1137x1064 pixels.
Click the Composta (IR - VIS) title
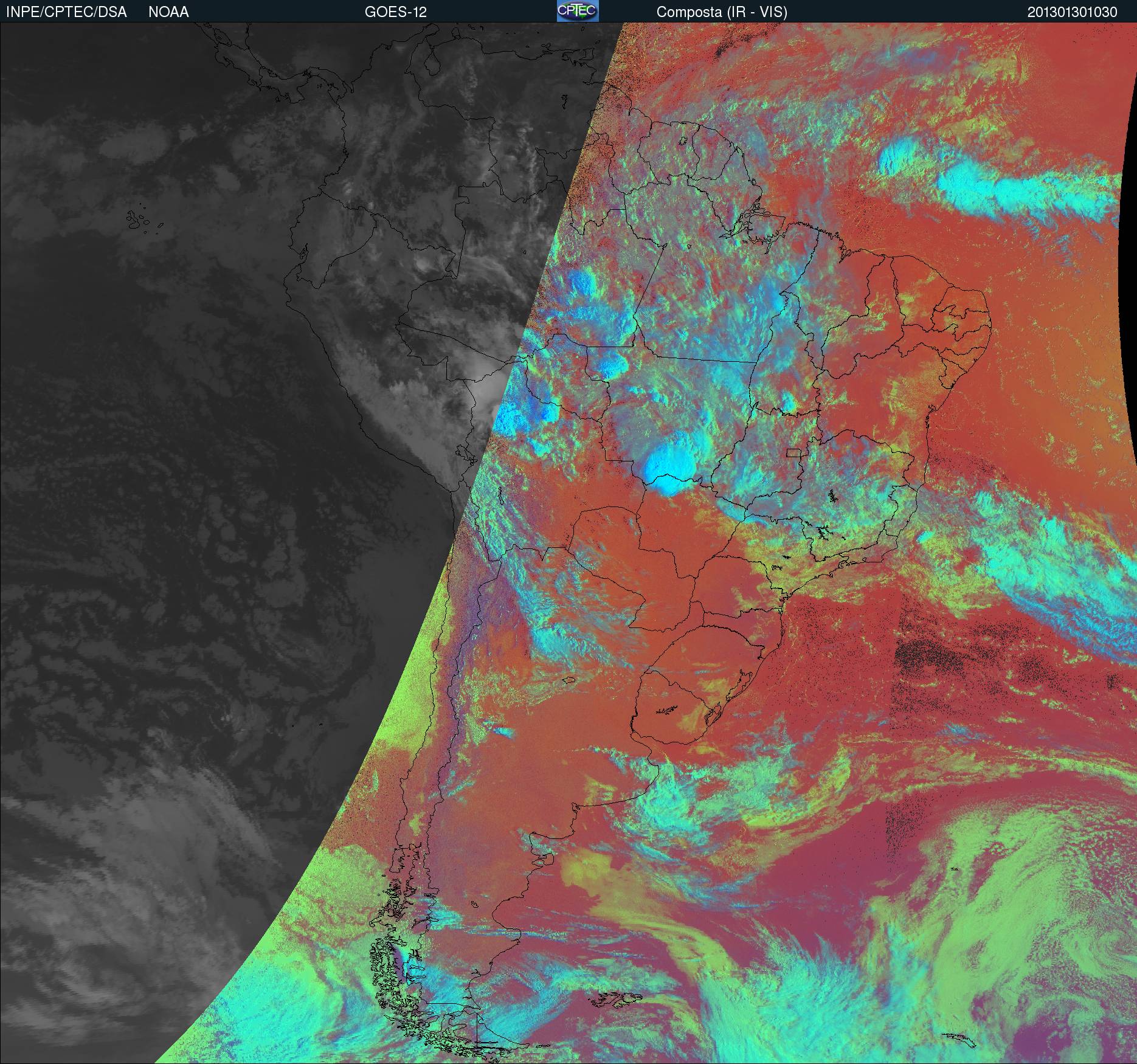pos(722,12)
